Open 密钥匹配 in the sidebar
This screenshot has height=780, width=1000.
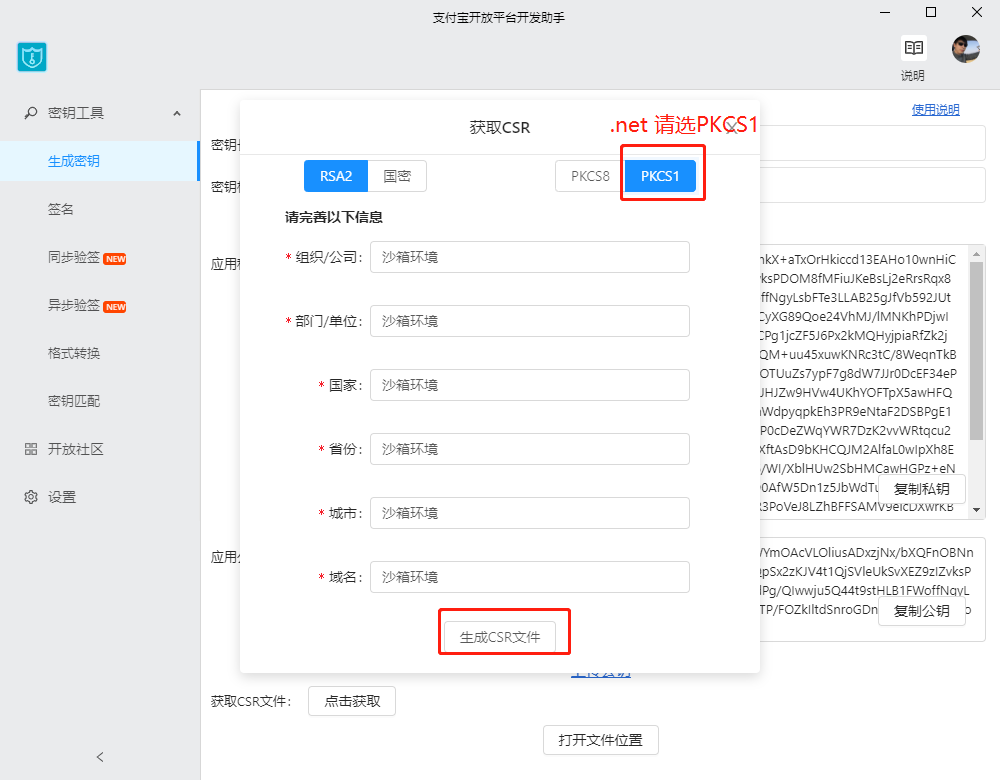[74, 401]
